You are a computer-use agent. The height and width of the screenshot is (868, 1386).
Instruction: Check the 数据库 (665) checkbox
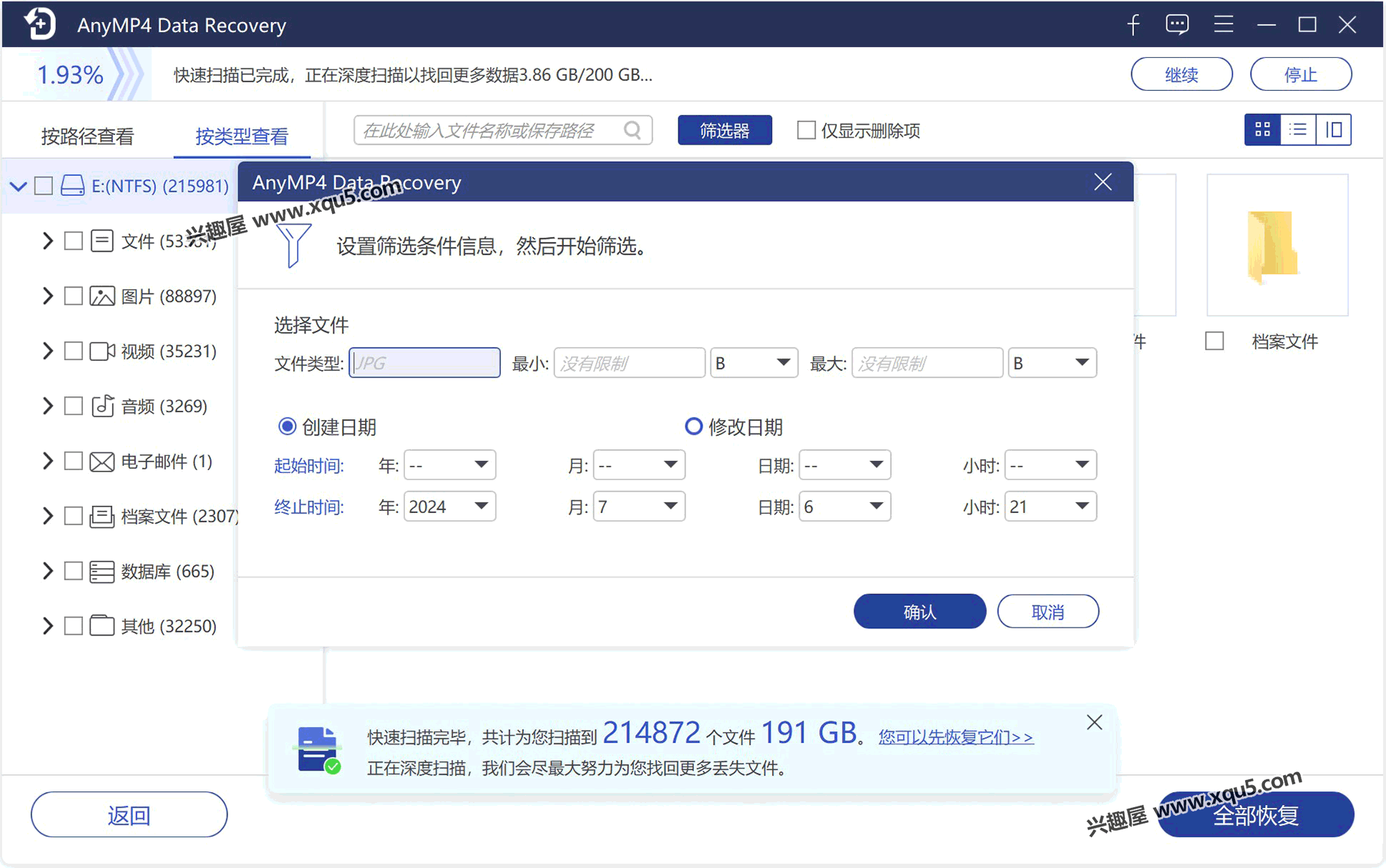pos(73,571)
